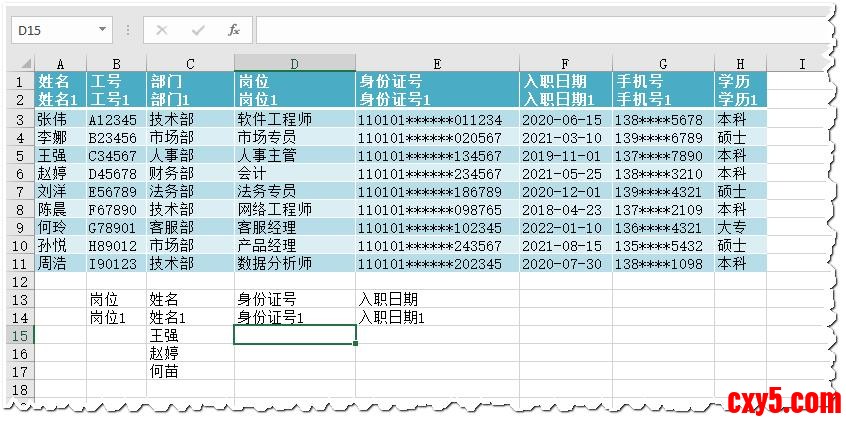Image resolution: width=846 pixels, height=421 pixels.
Task: Select row 3 header
Action: coord(19,119)
